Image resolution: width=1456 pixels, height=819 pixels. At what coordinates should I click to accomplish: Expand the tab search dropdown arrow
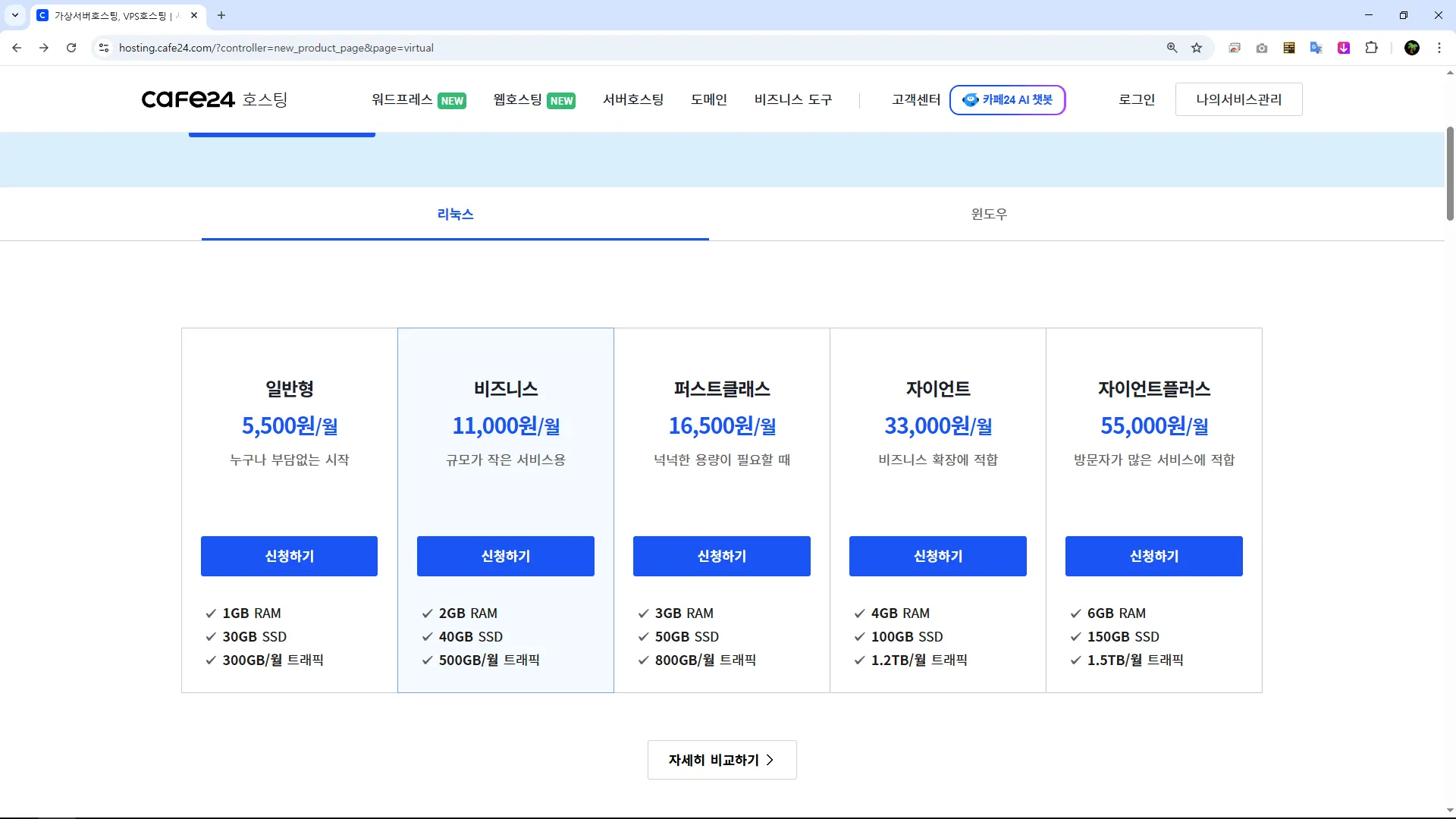[x=15, y=15]
